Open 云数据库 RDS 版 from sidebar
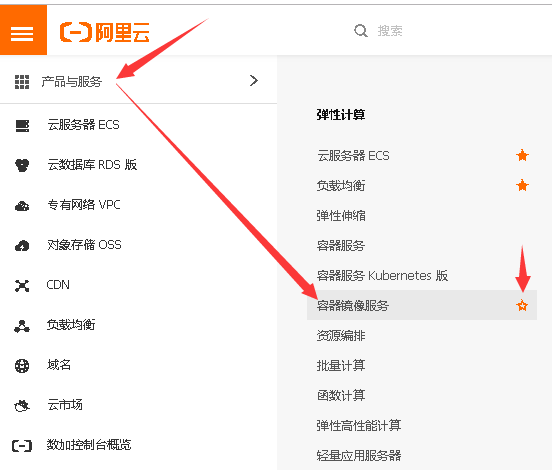 (92, 164)
